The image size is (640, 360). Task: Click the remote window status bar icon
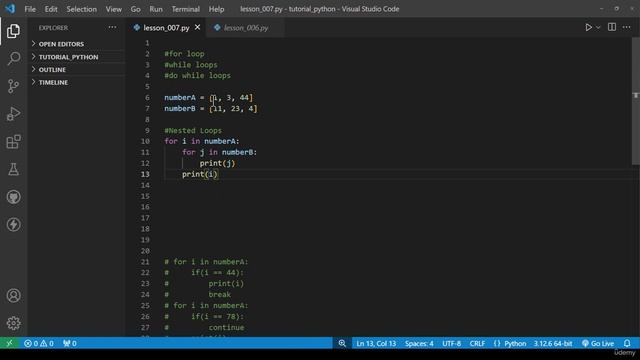9,343
